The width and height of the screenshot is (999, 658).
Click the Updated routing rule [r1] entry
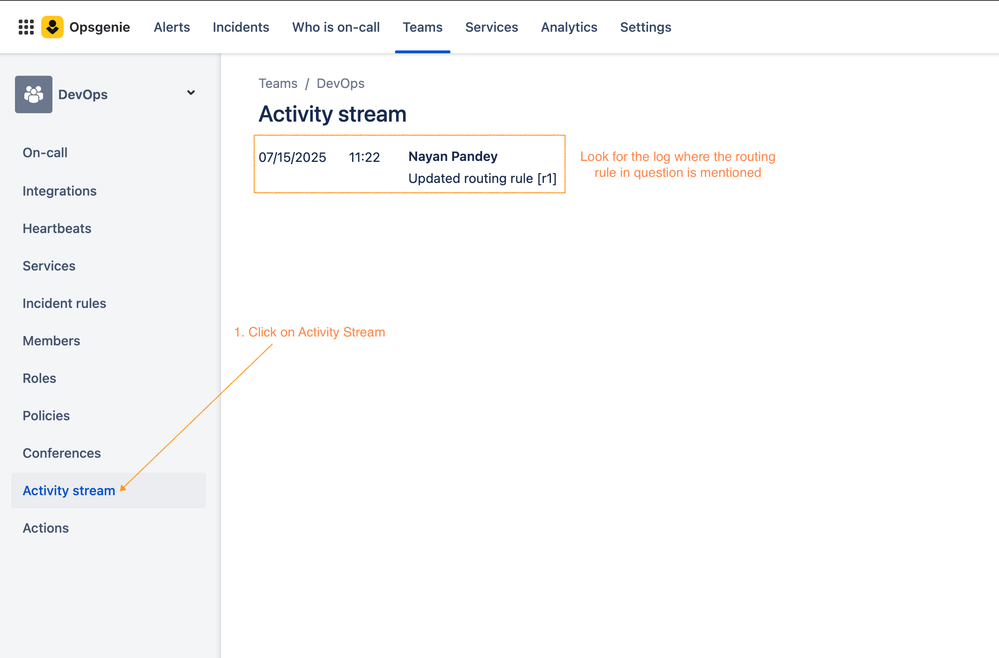coord(482,178)
